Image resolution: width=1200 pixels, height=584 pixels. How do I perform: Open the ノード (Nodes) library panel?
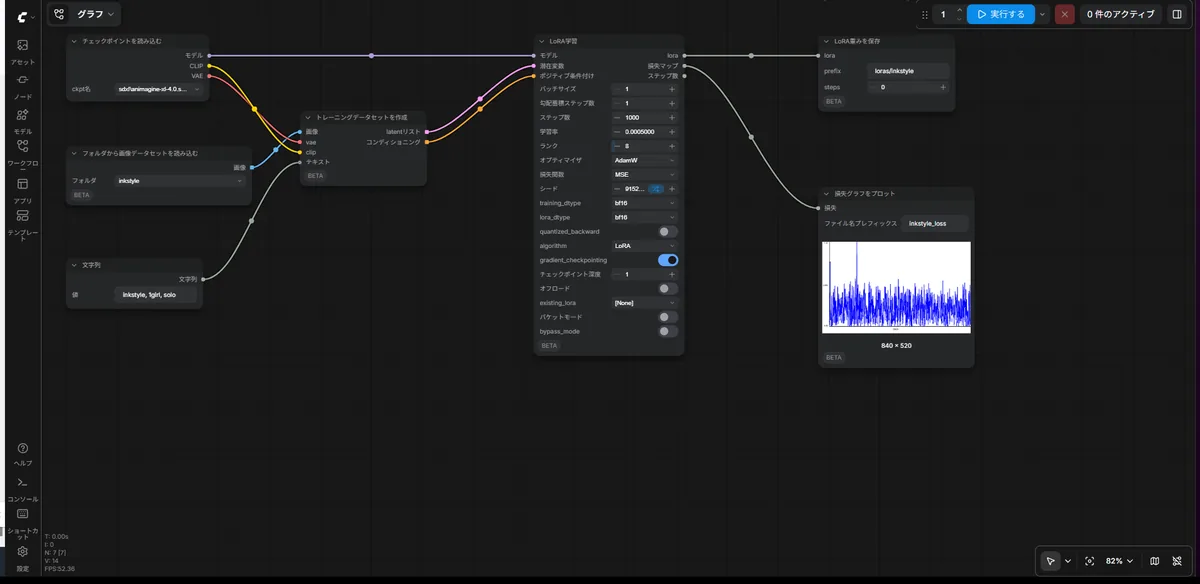tap(22, 86)
